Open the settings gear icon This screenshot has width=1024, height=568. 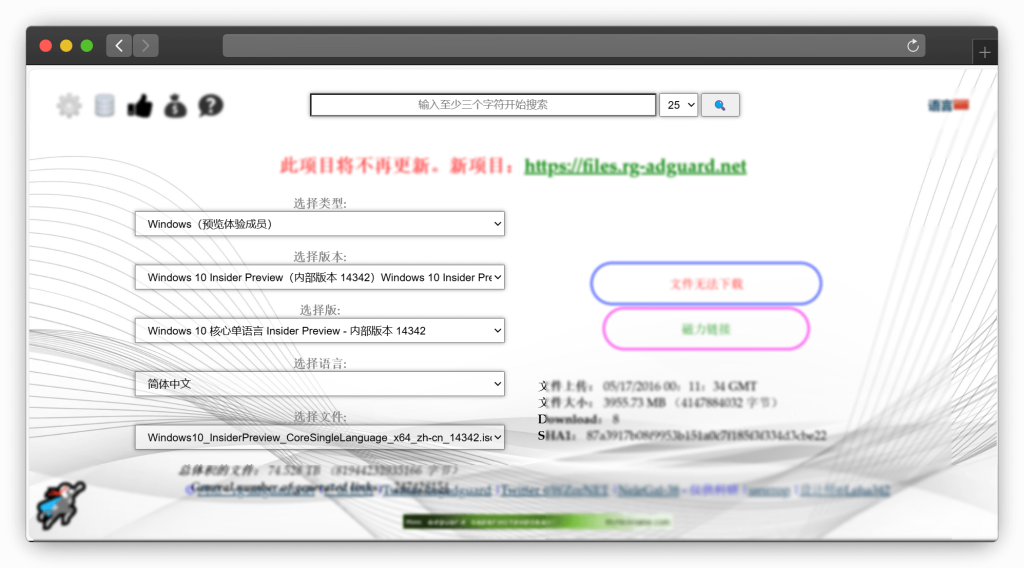(69, 105)
